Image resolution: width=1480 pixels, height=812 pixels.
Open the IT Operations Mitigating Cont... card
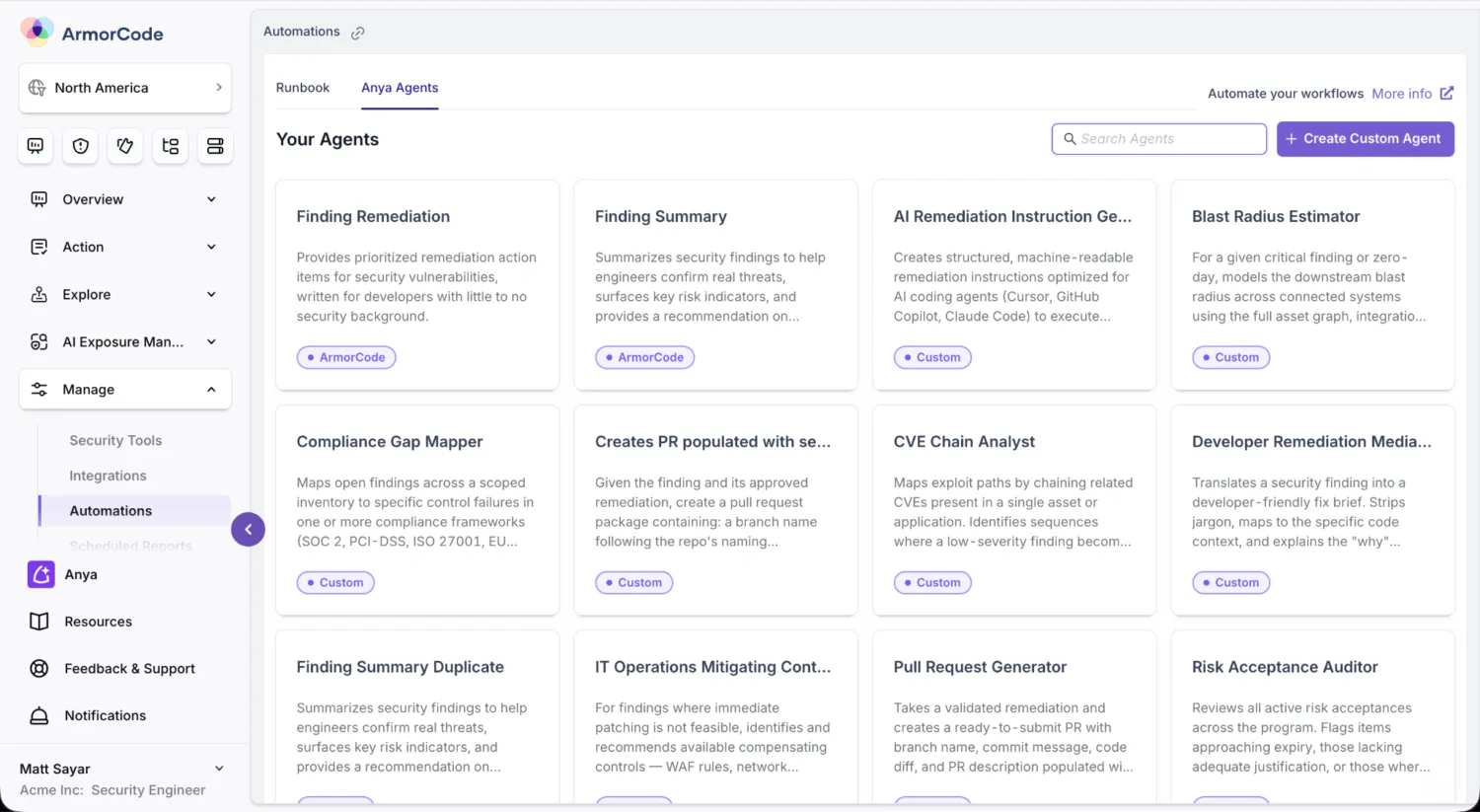tap(716, 717)
